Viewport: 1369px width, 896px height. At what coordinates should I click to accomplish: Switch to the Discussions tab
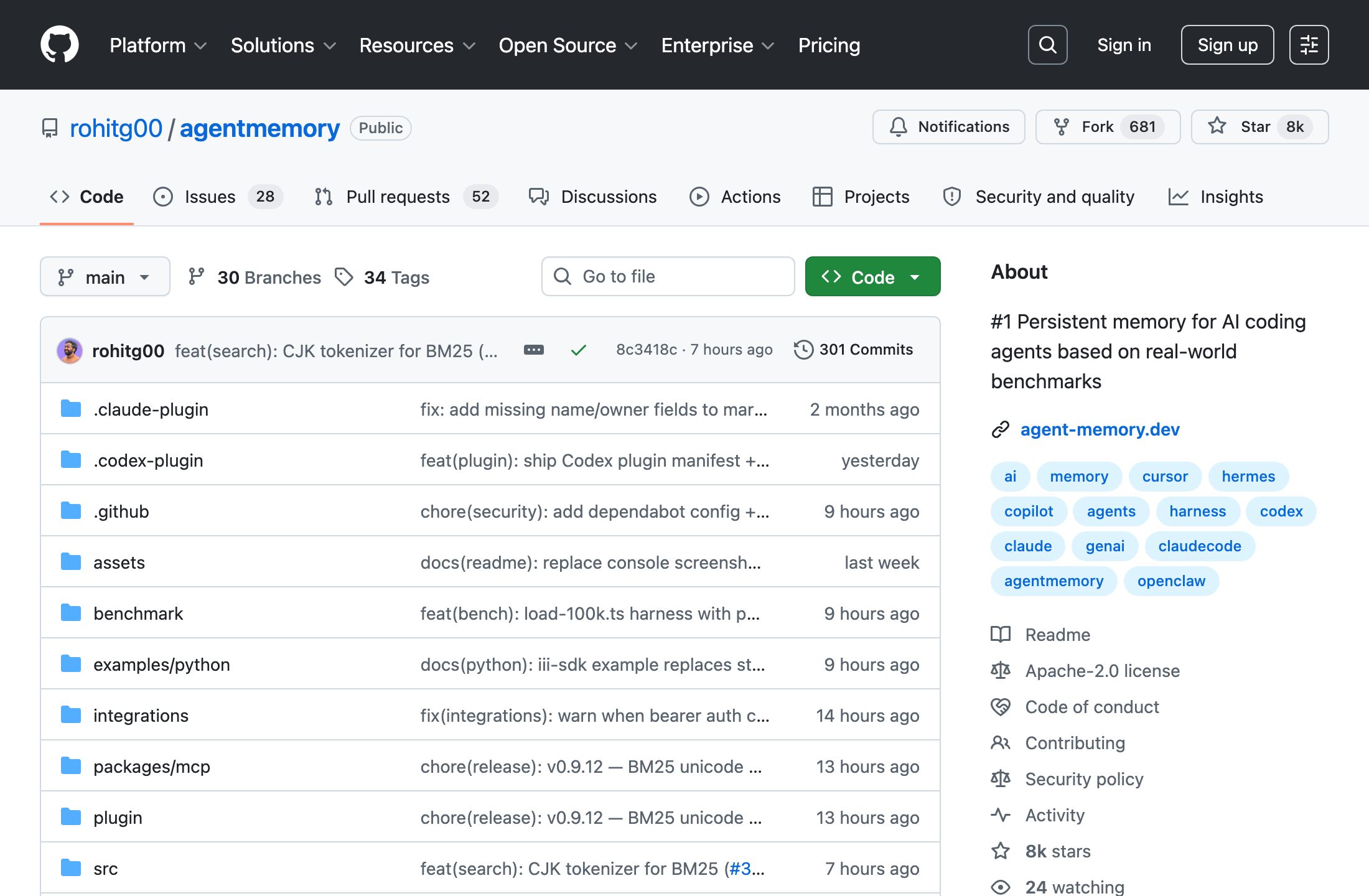[x=592, y=197]
